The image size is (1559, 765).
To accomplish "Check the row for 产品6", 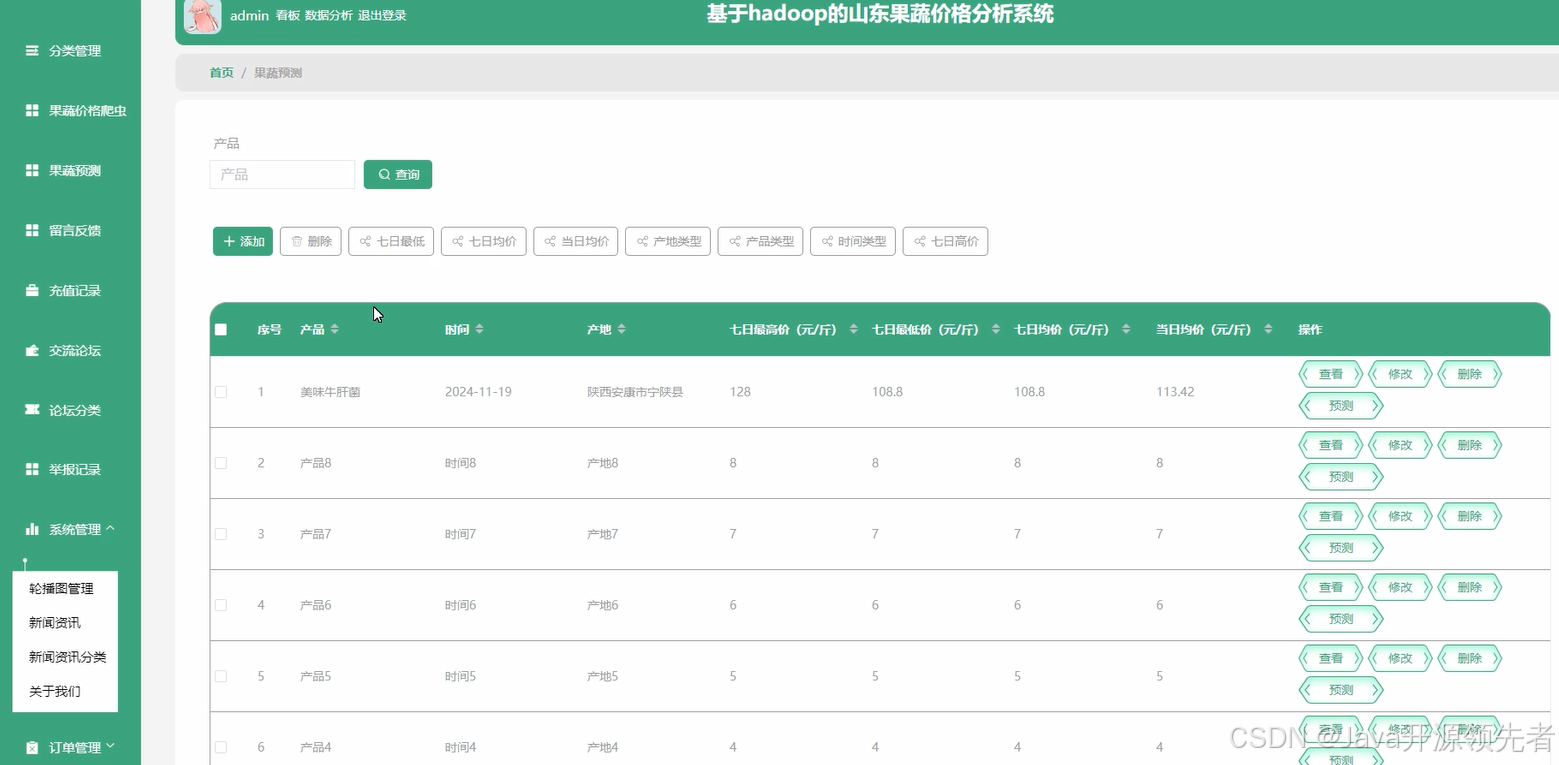I will [x=221, y=605].
